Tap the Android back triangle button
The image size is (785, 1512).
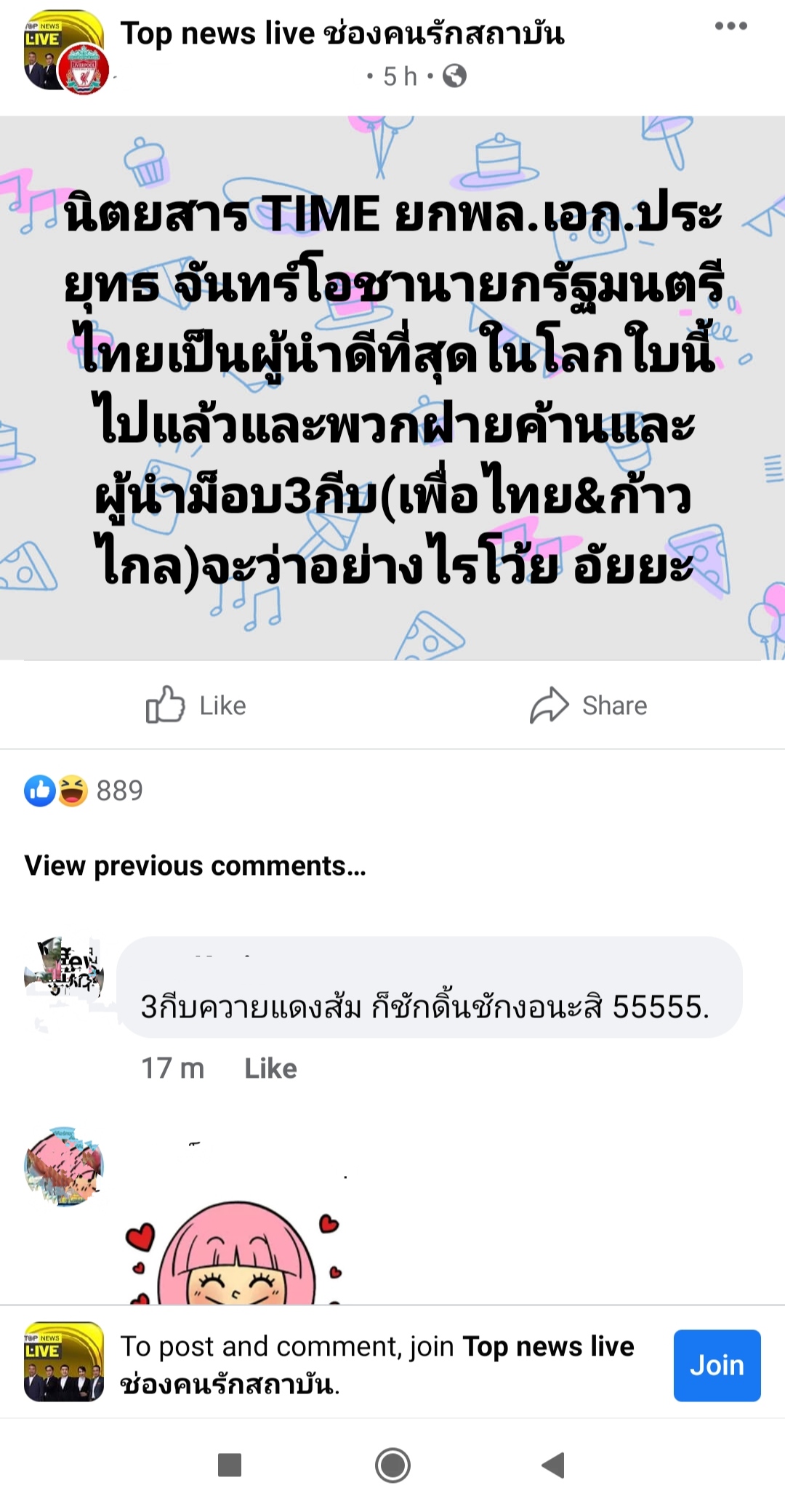pyautogui.click(x=554, y=1465)
